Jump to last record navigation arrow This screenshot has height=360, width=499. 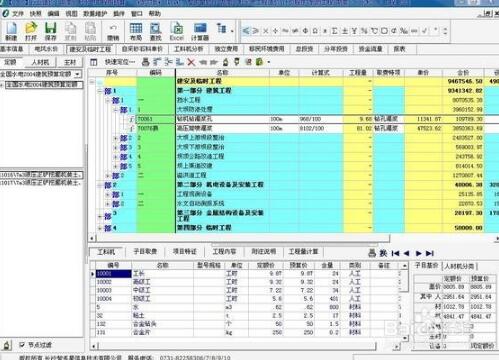pos(430,253)
